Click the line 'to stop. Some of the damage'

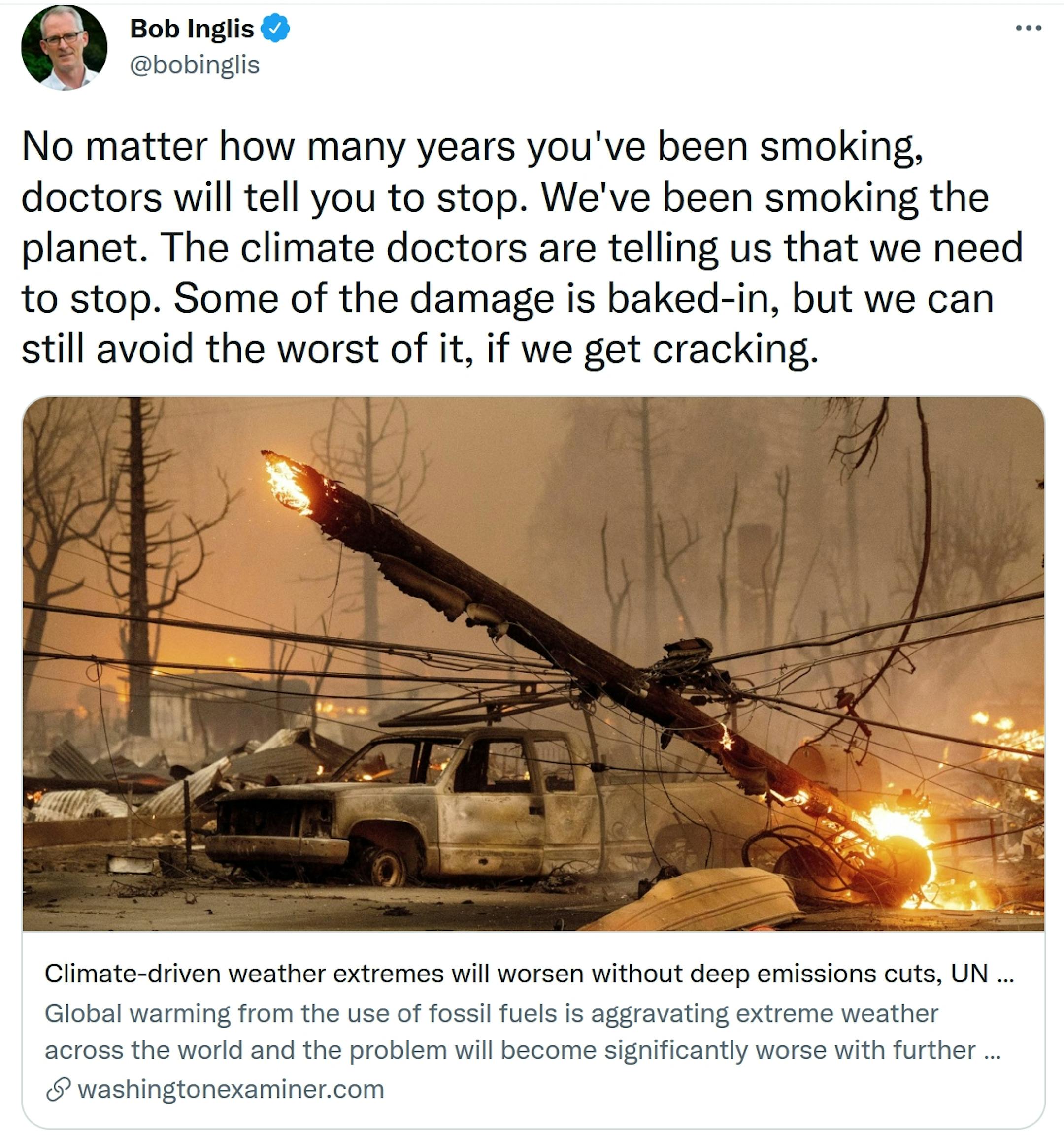[507, 299]
